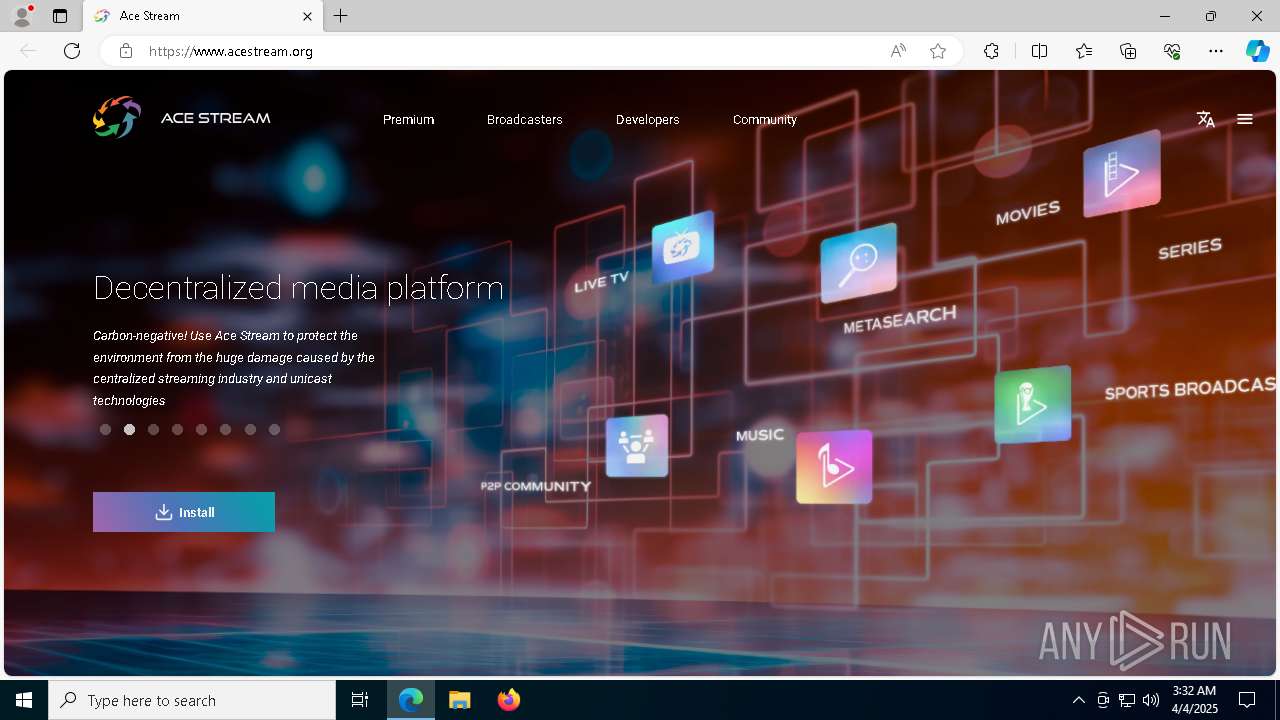This screenshot has width=1280, height=720.
Task: Select seventh carousel slide dot
Action: (x=250, y=430)
